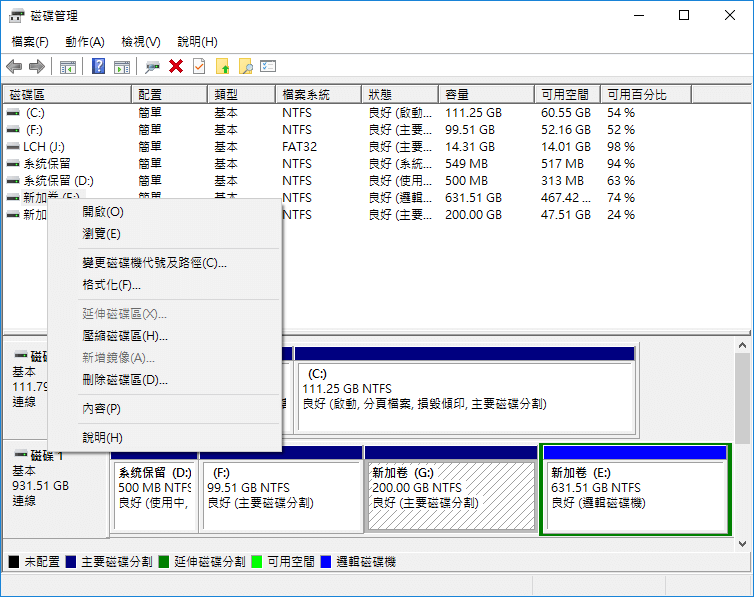Select the (F:) 99.51 GB partition block
Screen dimensions: 754x597
coord(282,488)
